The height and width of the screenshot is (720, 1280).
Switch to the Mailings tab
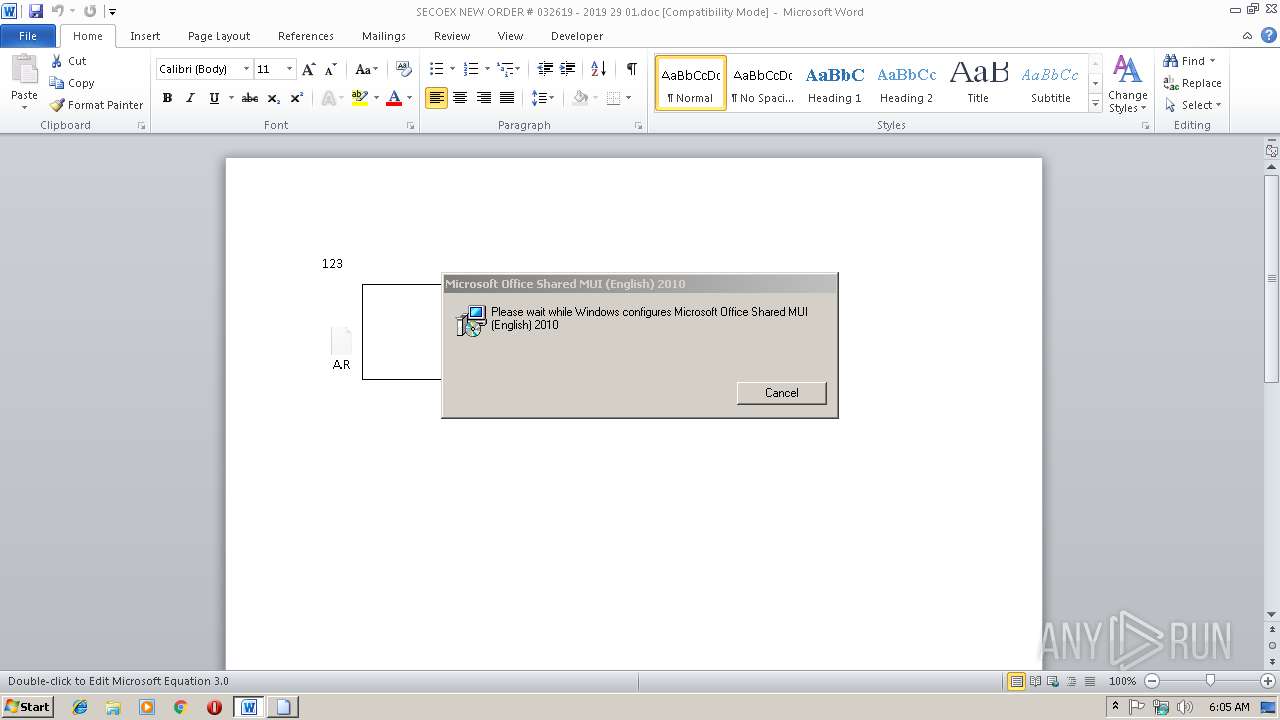coord(384,36)
